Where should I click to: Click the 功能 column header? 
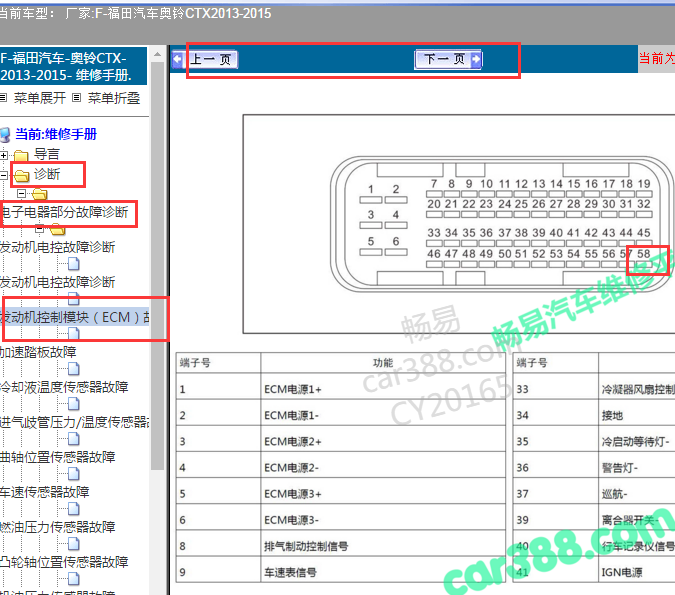(x=383, y=363)
